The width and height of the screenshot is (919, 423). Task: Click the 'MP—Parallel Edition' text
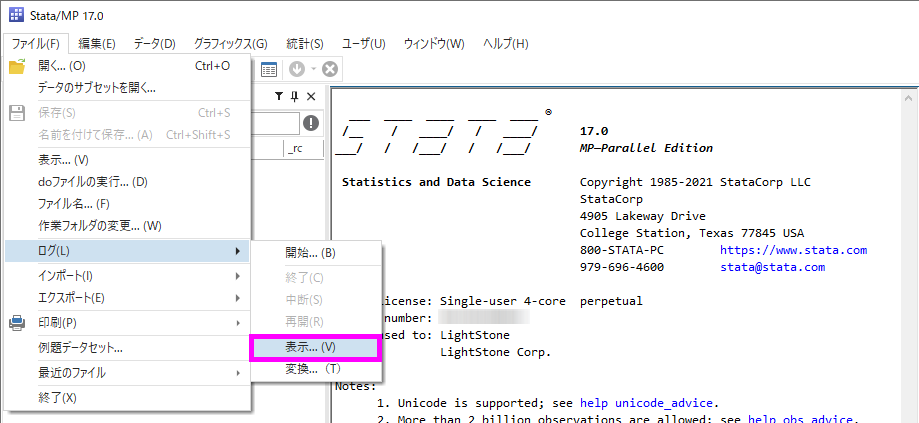click(646, 148)
